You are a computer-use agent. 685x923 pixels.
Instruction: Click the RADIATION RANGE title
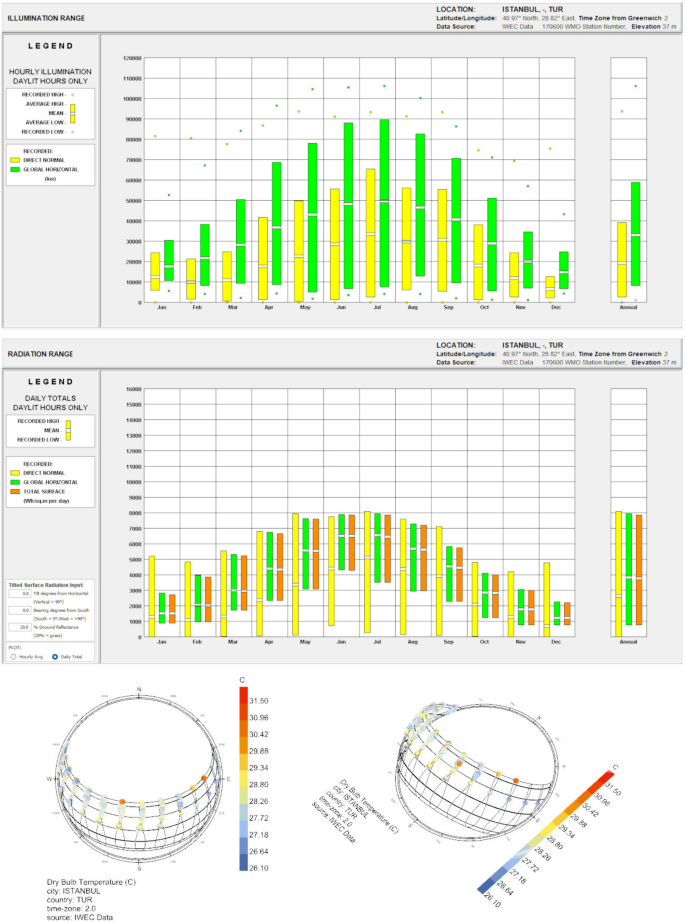coord(40,354)
